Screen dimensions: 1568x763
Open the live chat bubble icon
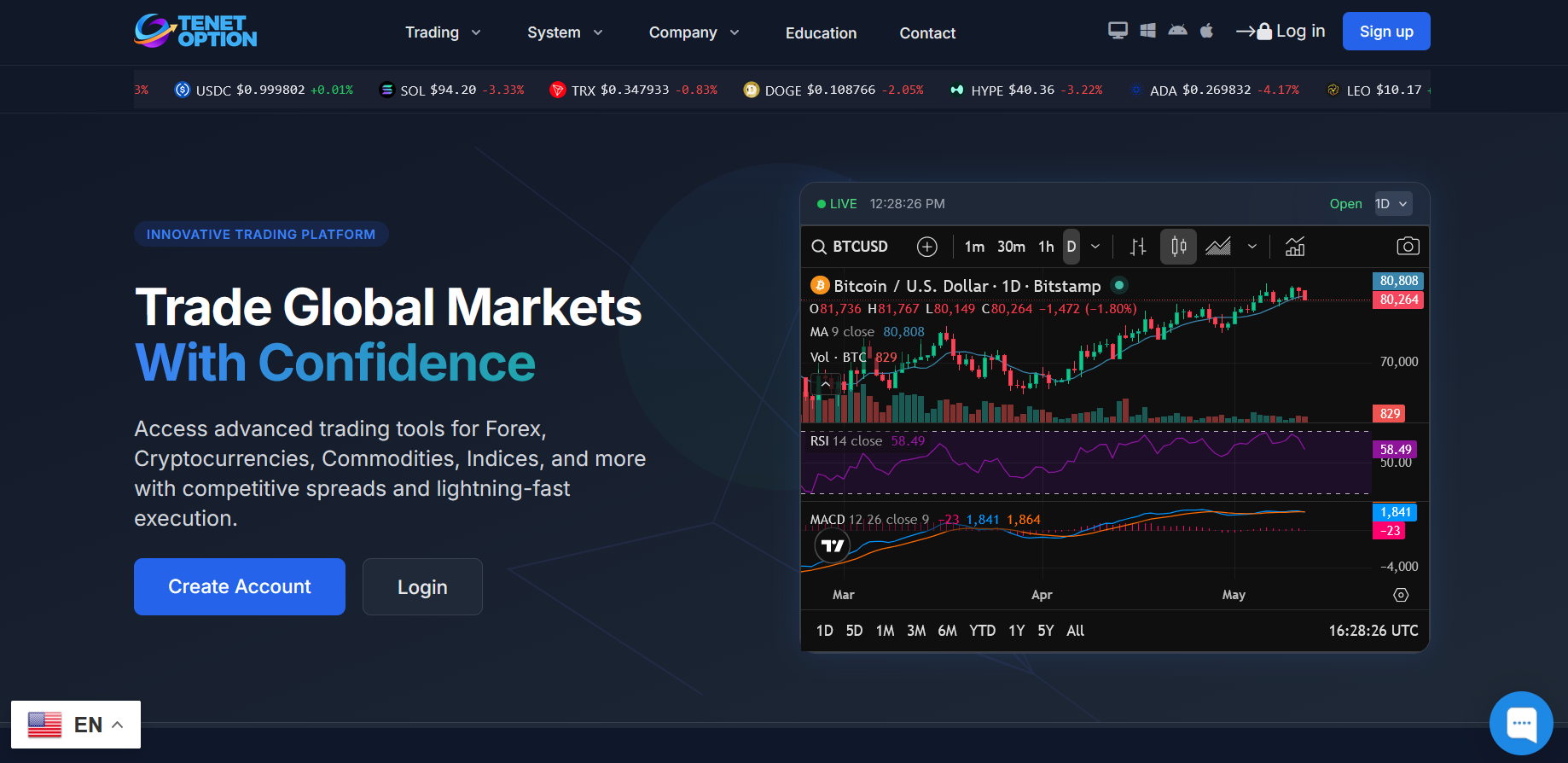(1521, 723)
